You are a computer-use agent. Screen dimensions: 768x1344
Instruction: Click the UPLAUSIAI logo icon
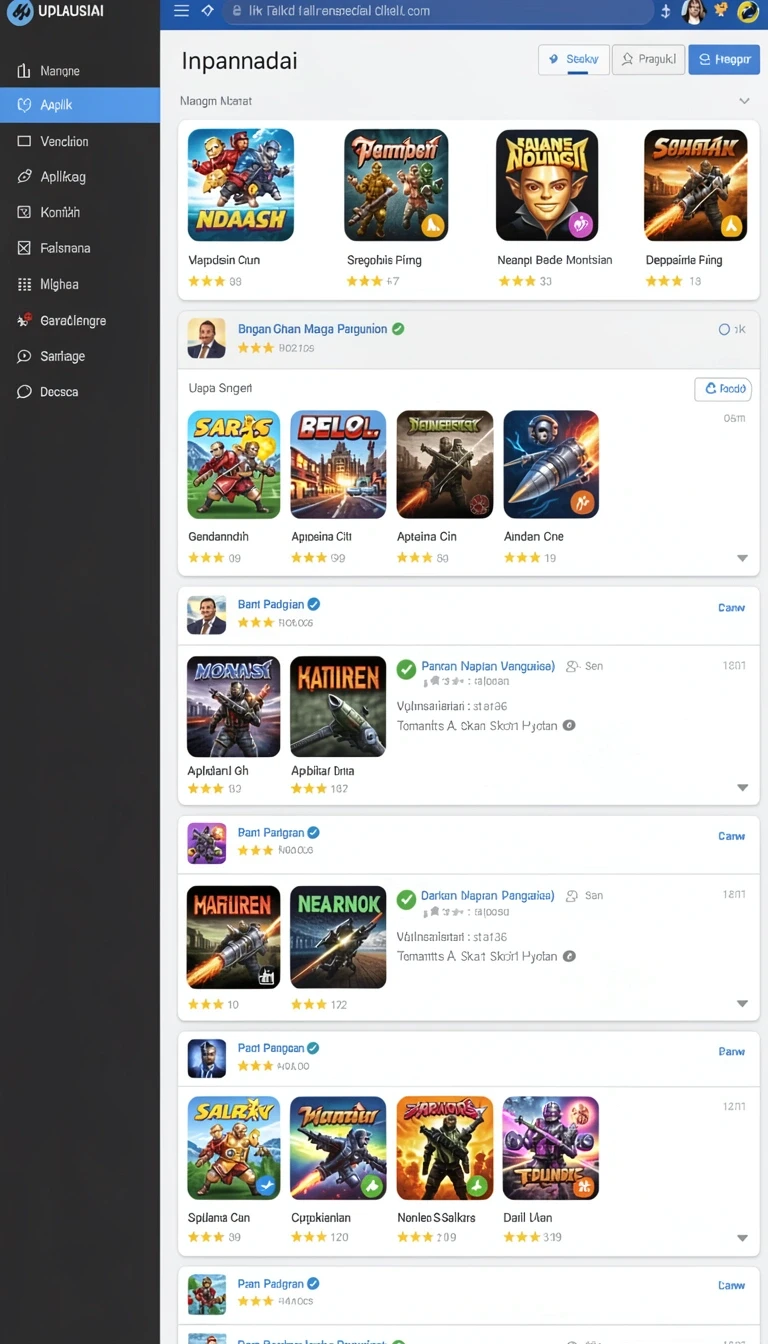pos(18,12)
